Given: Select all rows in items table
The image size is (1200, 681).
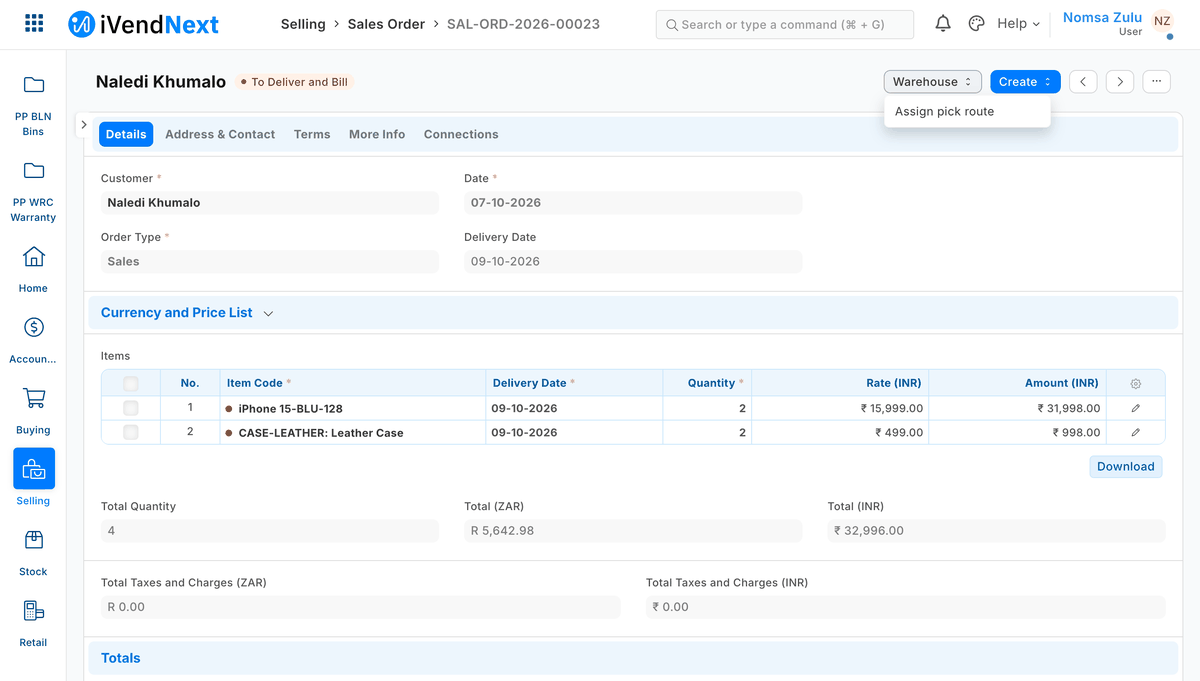Looking at the screenshot, I should [x=131, y=383].
